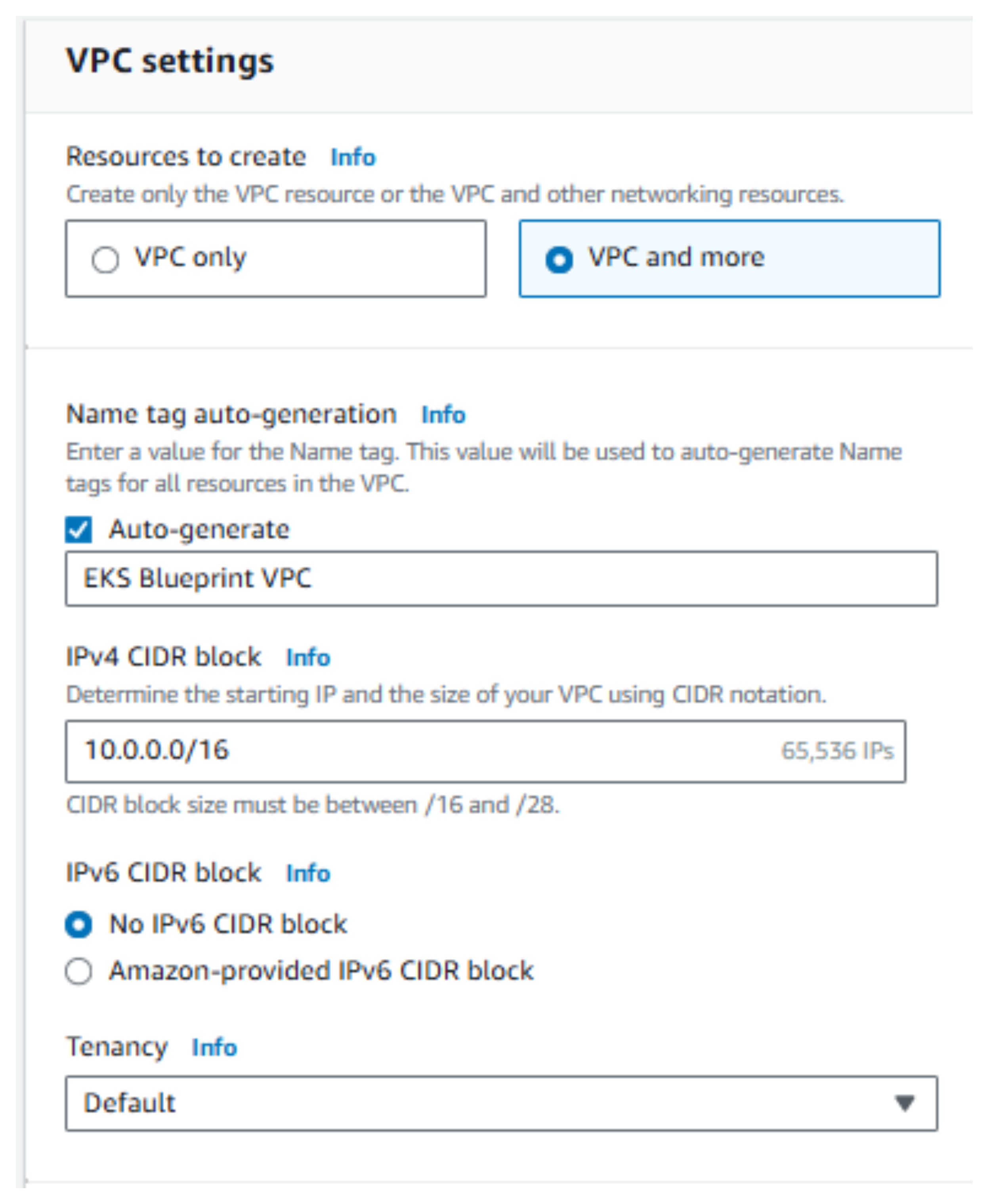
Task: Select No IPv6 CIDR block radio
Action: [x=78, y=924]
